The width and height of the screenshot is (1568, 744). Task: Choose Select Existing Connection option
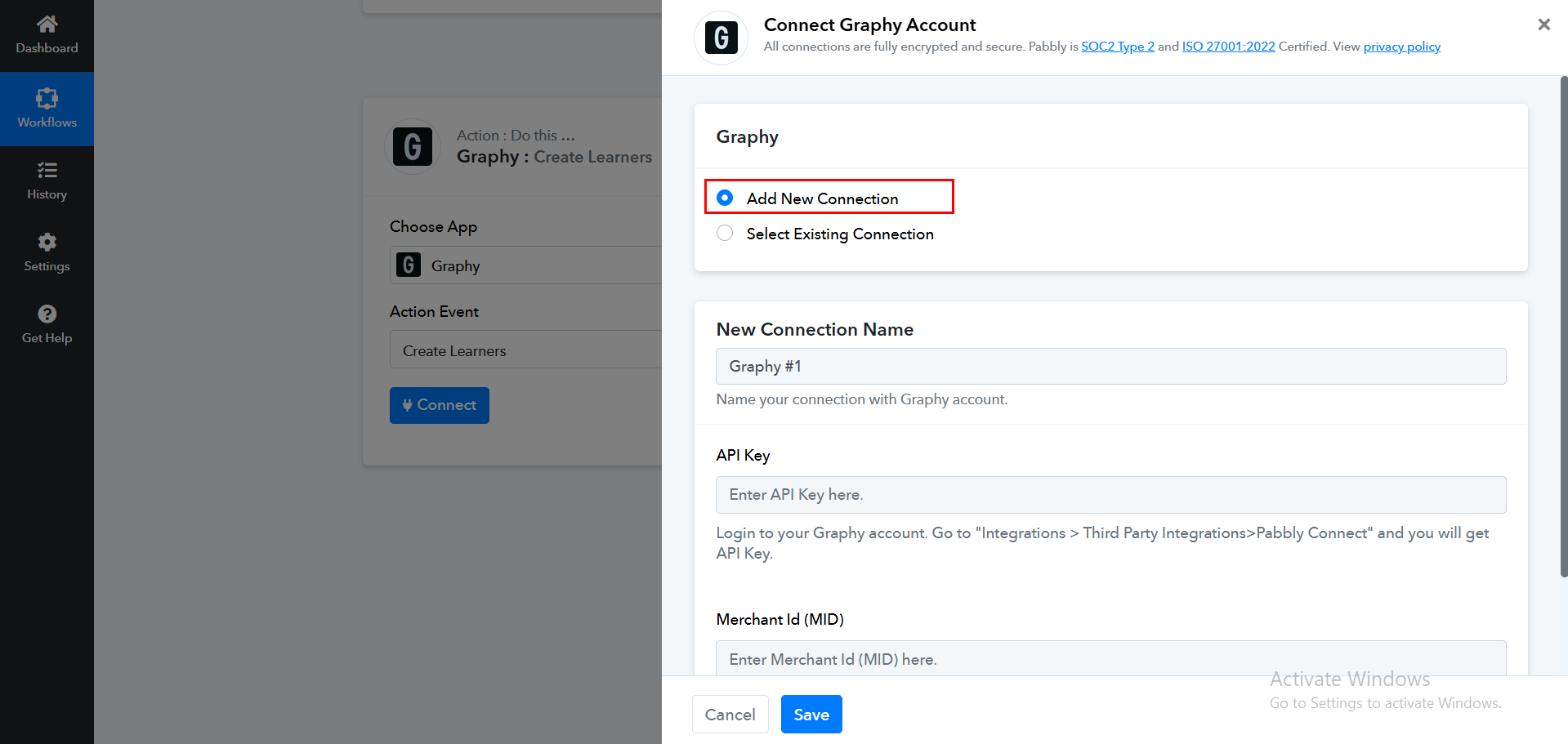click(x=725, y=234)
